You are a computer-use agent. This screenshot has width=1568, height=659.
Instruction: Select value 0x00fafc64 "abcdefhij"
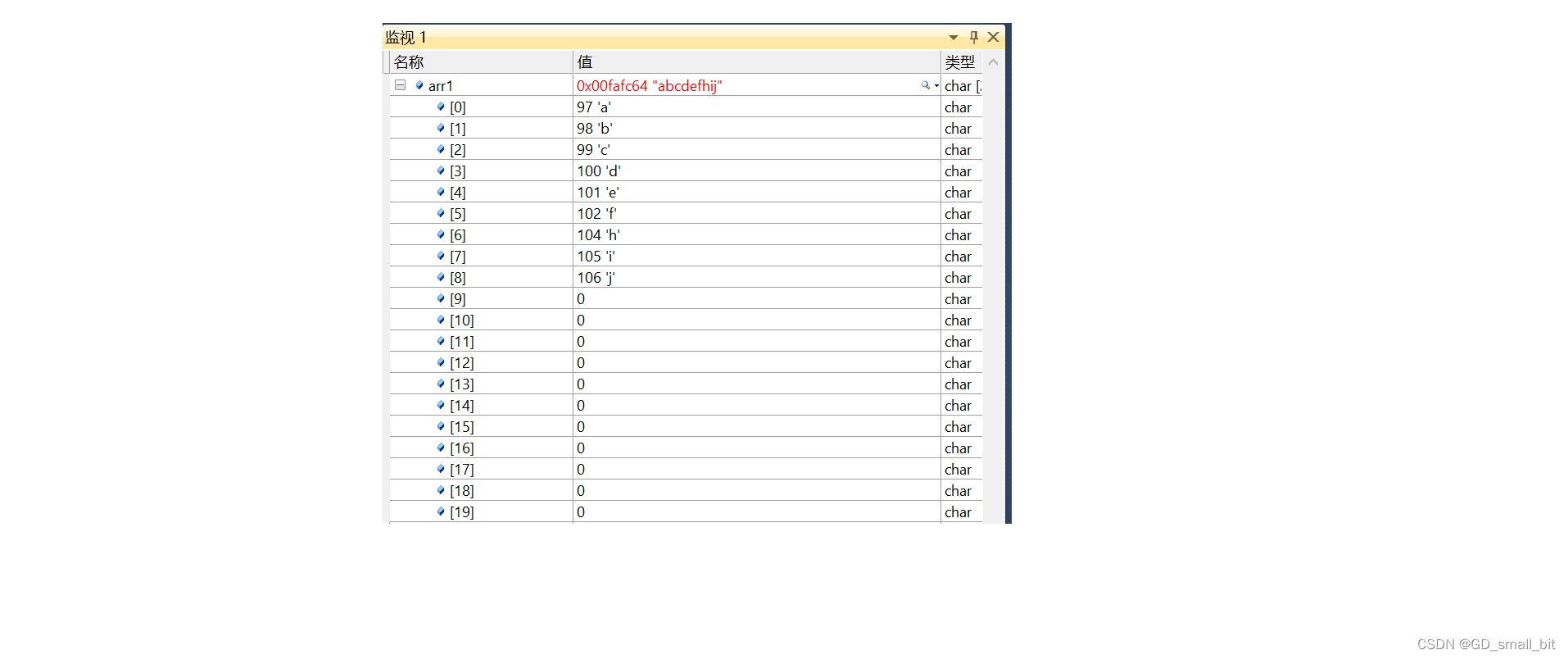pos(650,86)
